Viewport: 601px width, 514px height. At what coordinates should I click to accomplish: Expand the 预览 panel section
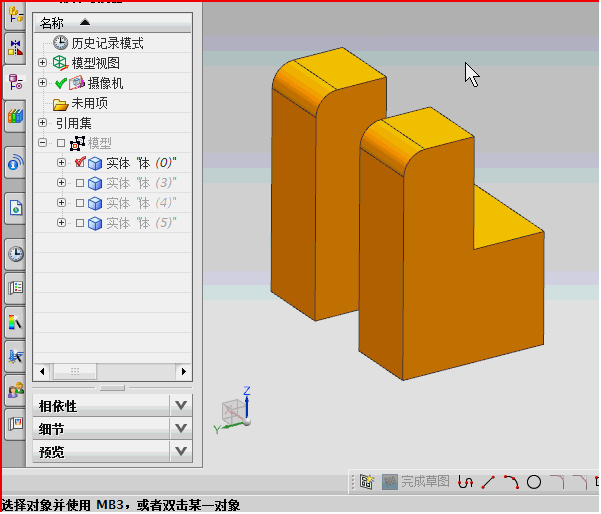pos(180,451)
